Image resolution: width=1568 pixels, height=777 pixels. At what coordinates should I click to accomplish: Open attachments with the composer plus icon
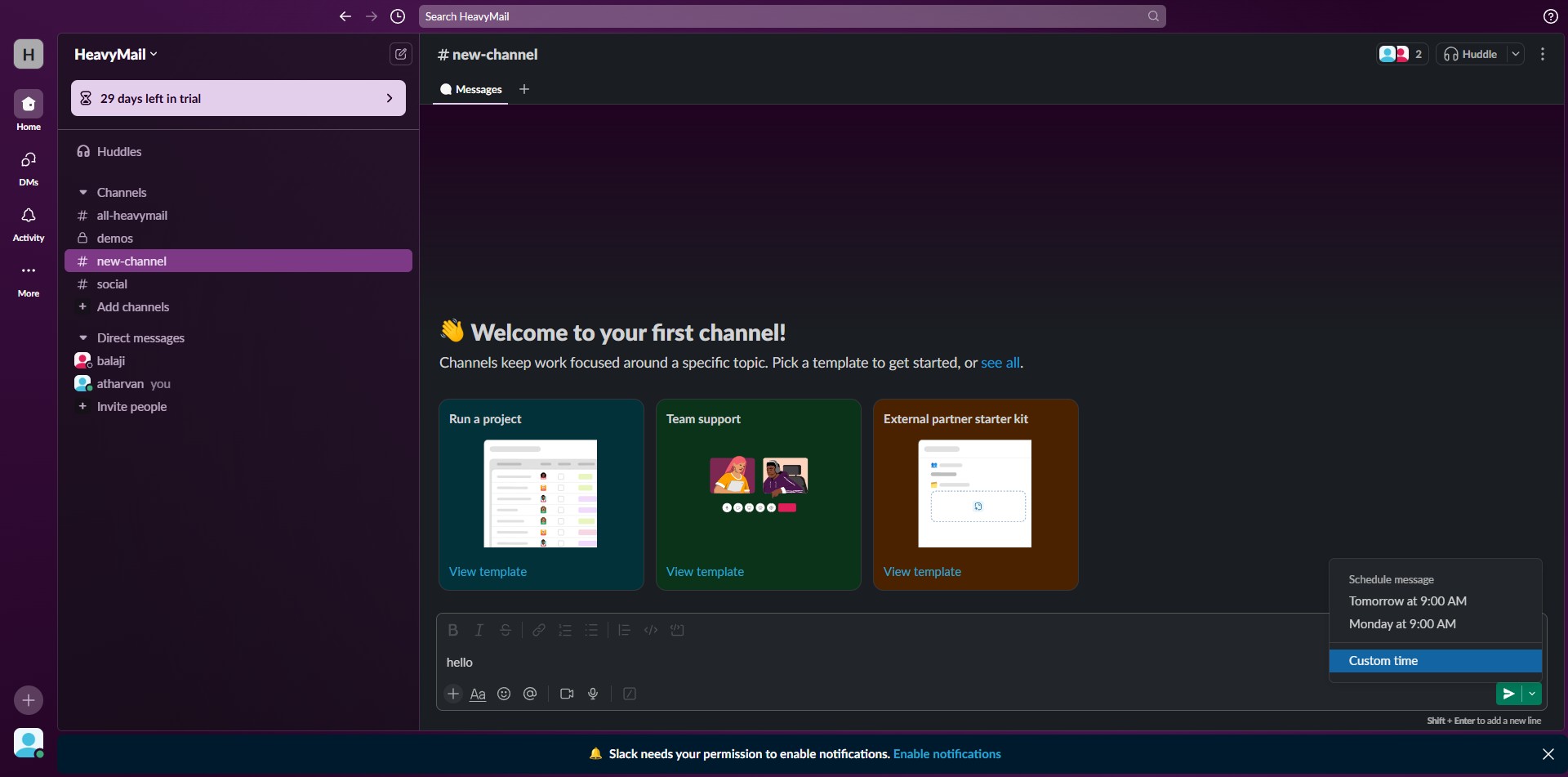pyautogui.click(x=453, y=694)
